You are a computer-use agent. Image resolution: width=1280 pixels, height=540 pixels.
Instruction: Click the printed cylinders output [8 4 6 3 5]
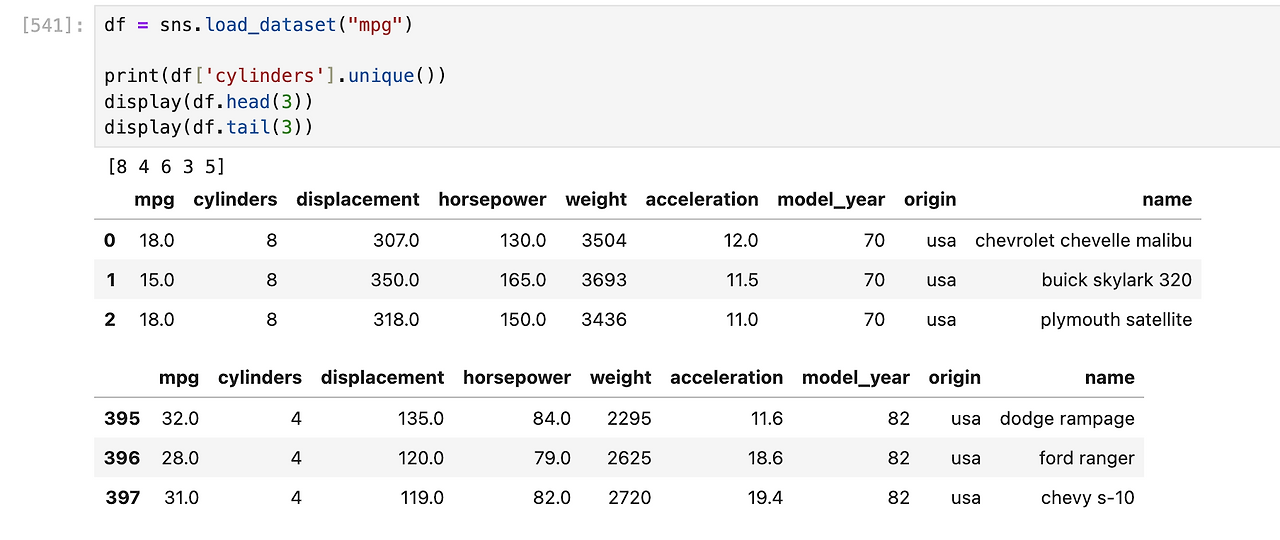tap(166, 166)
